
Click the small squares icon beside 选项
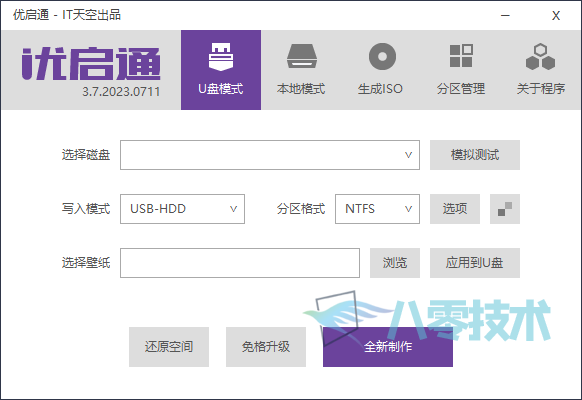tap(505, 209)
